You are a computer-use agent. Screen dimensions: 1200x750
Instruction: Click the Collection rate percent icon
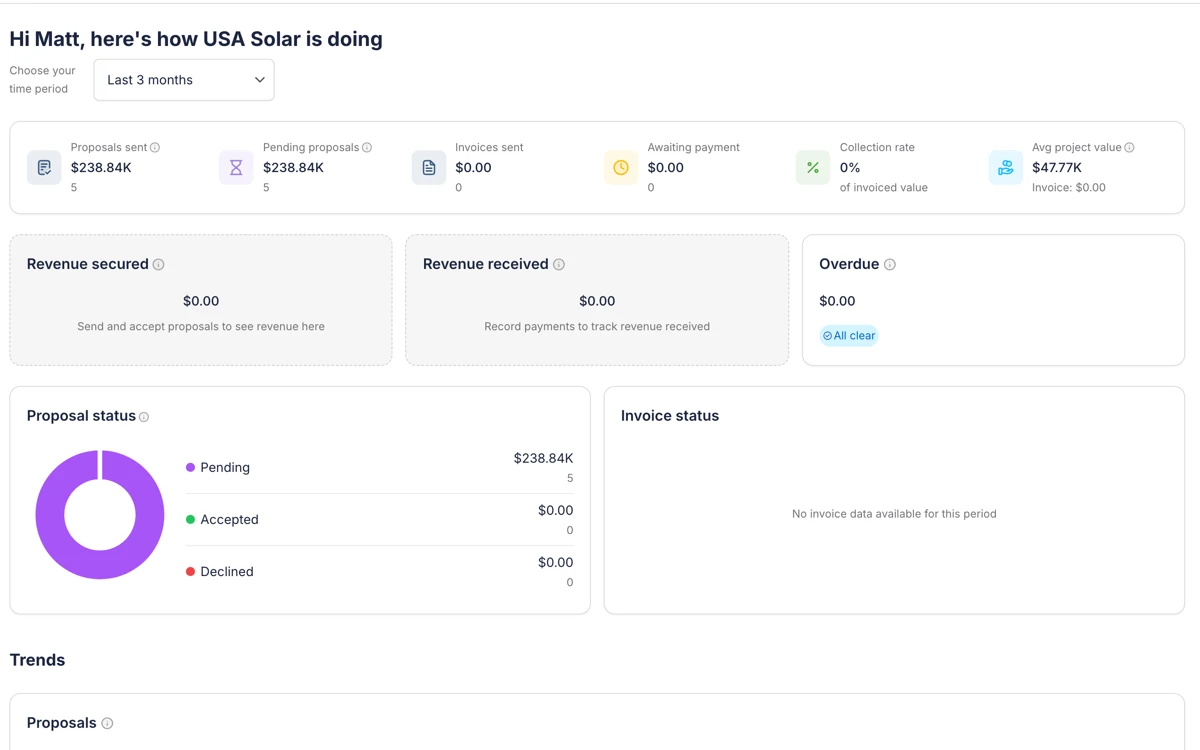pos(813,168)
